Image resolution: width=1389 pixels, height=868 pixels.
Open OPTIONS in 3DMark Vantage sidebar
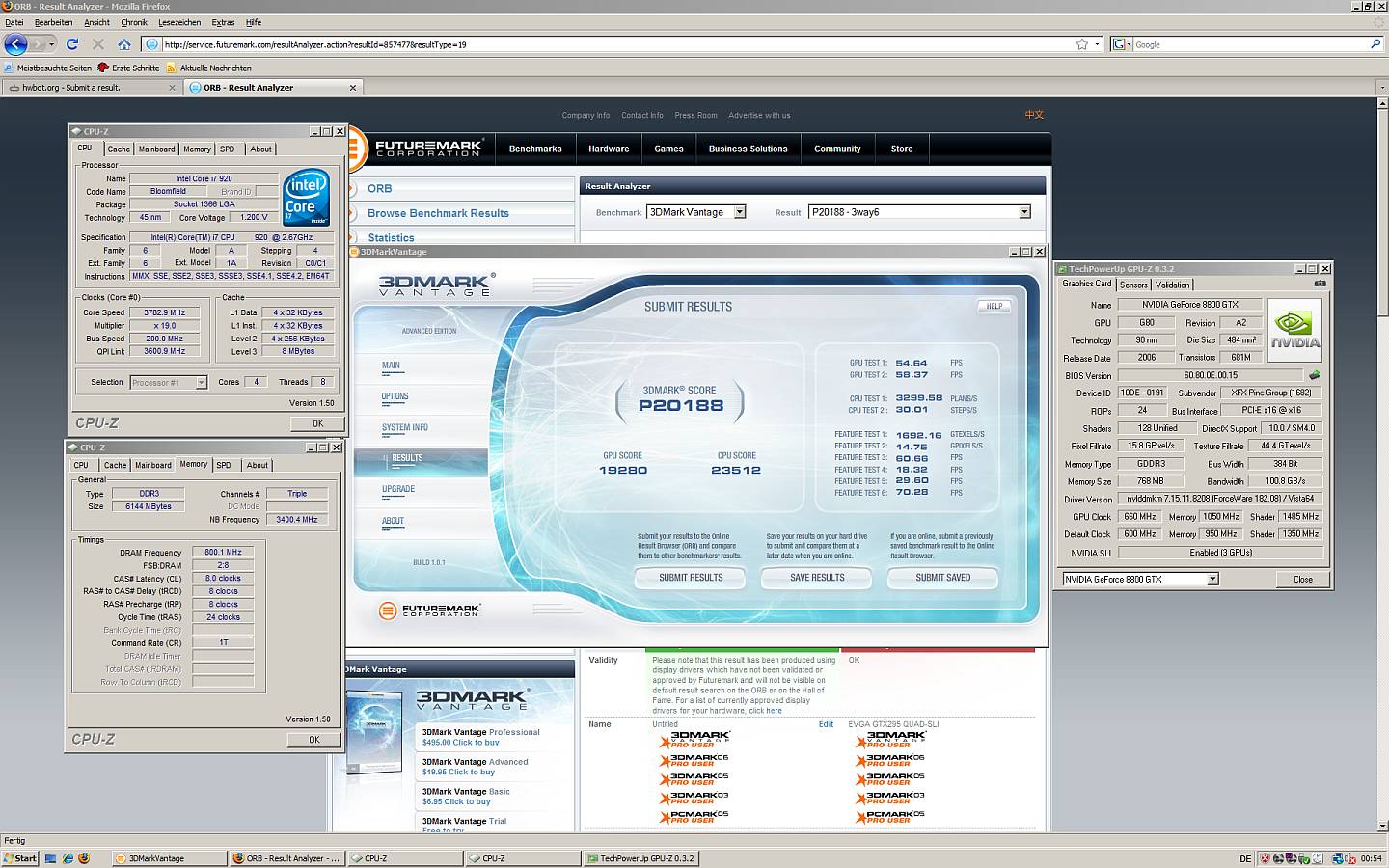click(x=395, y=396)
